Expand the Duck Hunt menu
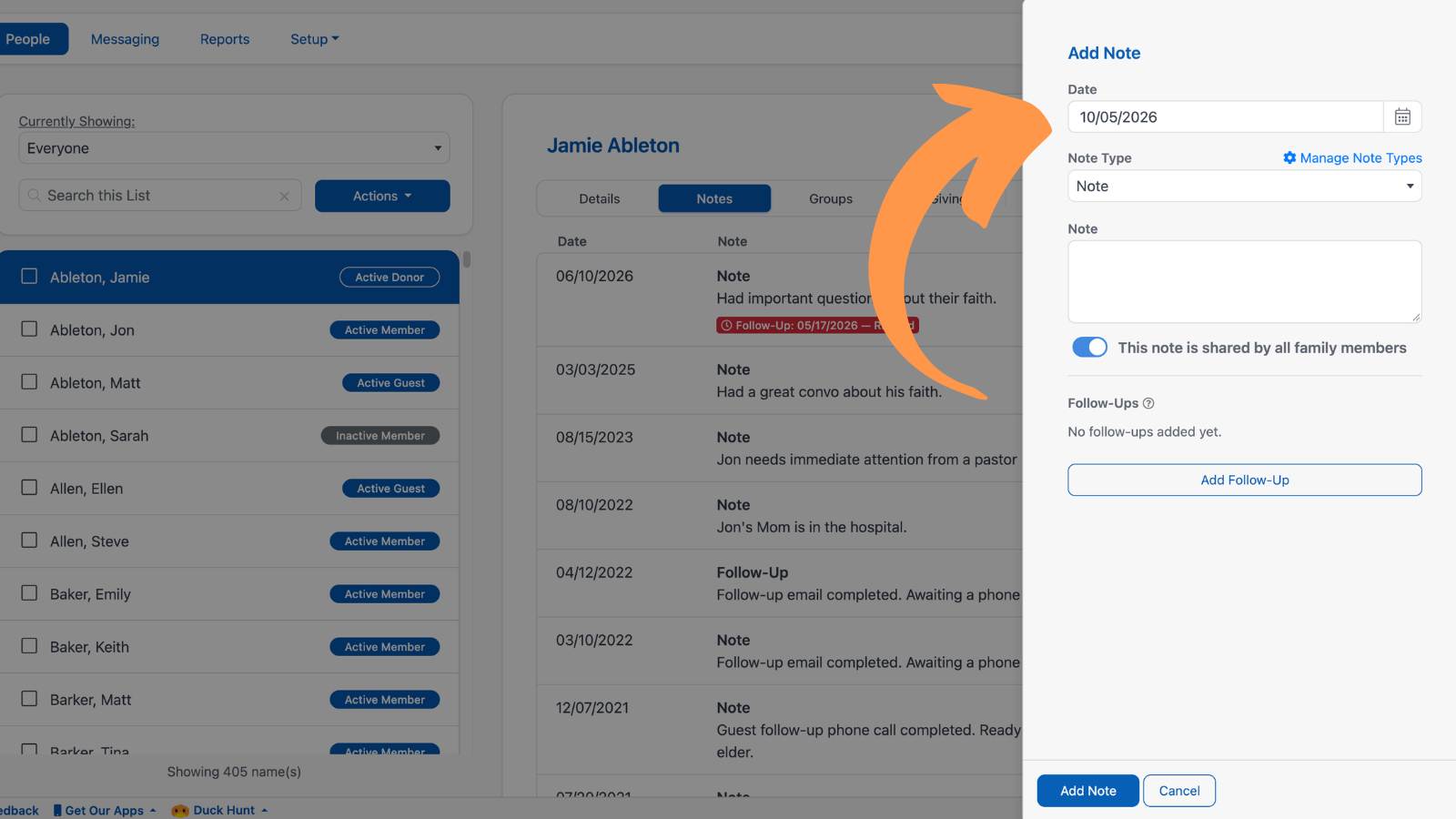This screenshot has height=819, width=1456. pos(220,810)
